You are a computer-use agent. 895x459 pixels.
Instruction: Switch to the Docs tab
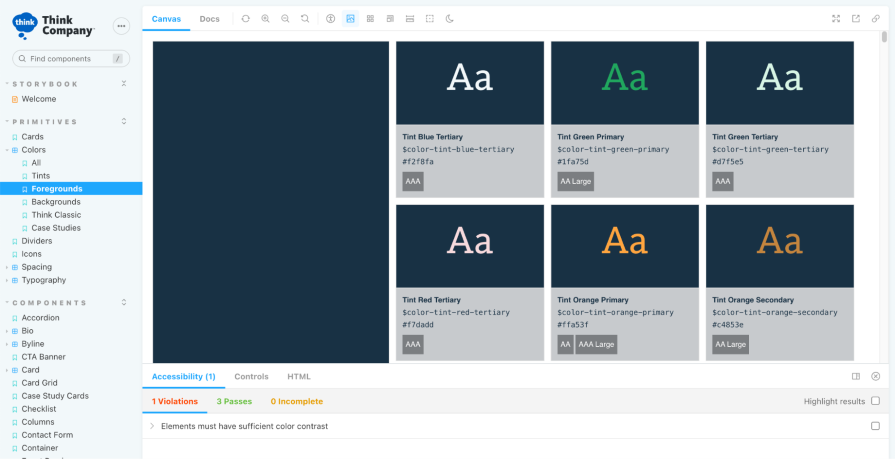pyautogui.click(x=209, y=18)
